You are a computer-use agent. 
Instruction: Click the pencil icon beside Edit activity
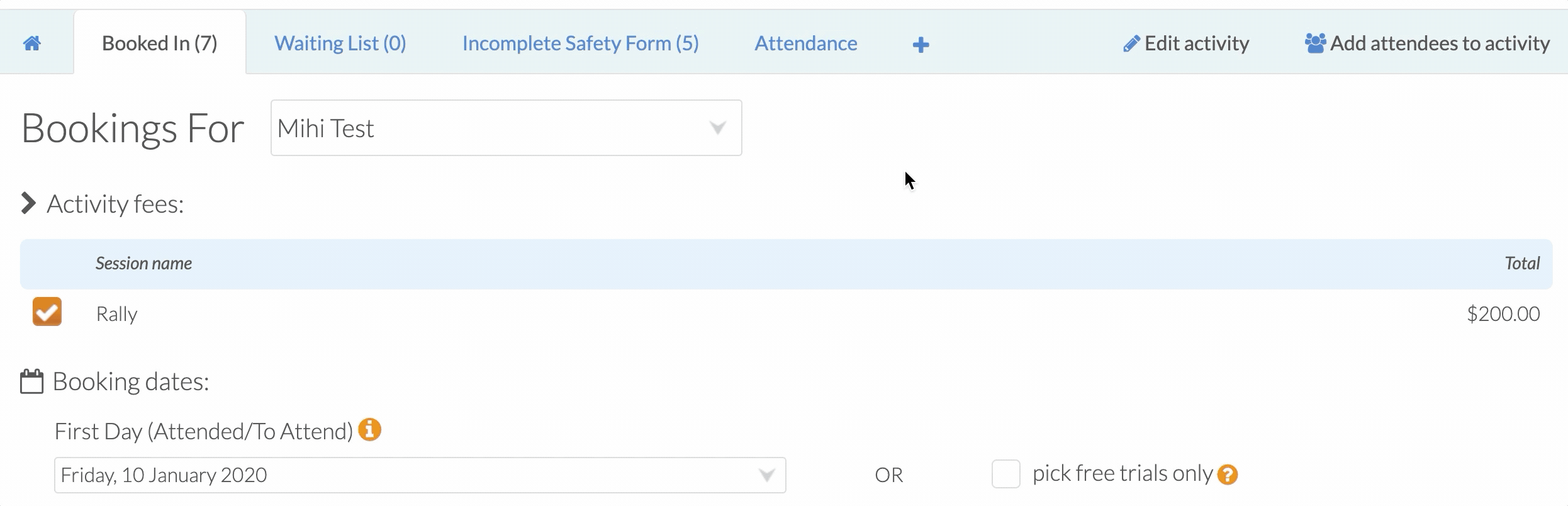point(1131,44)
